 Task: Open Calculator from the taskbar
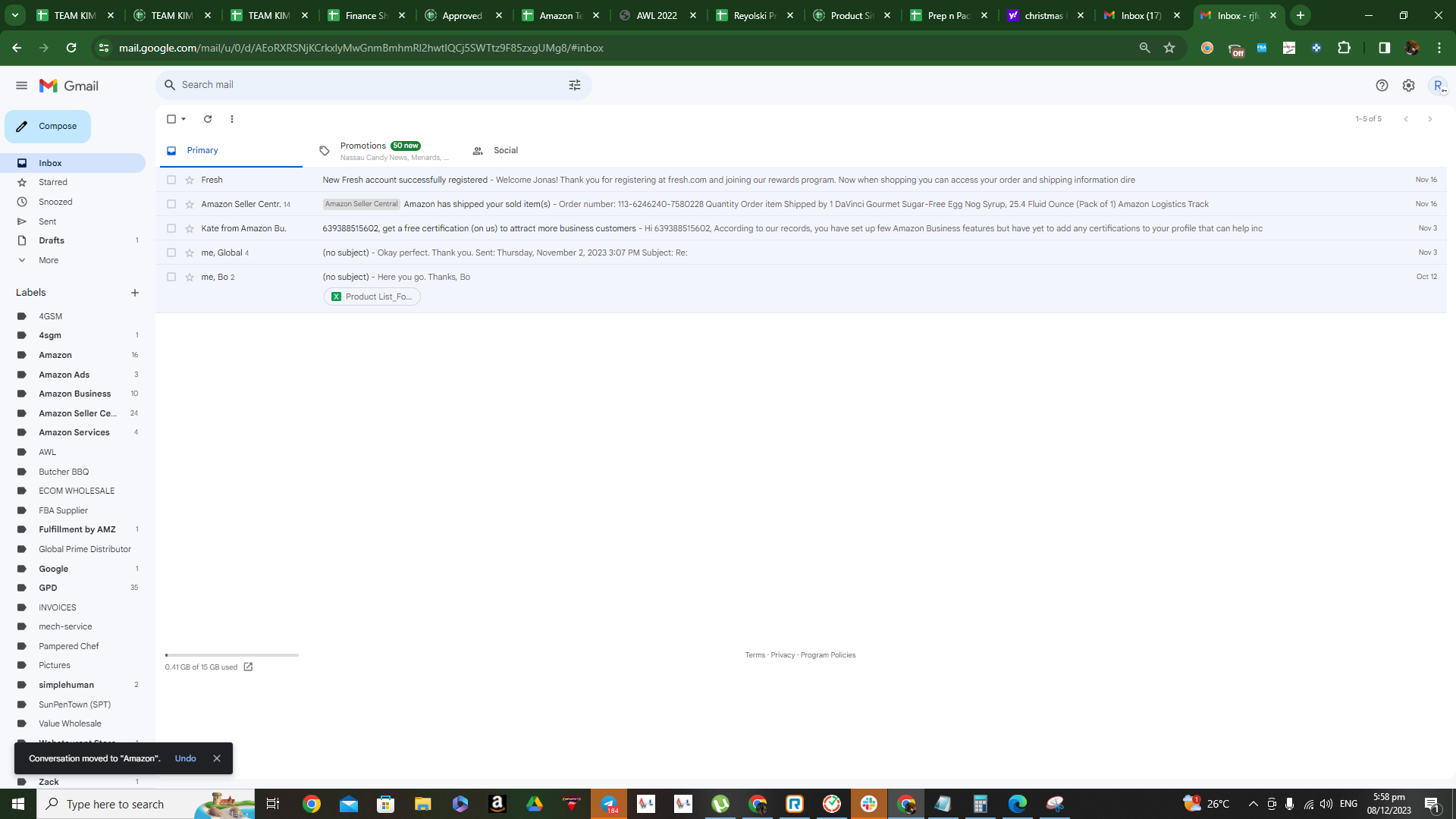pyautogui.click(x=981, y=804)
